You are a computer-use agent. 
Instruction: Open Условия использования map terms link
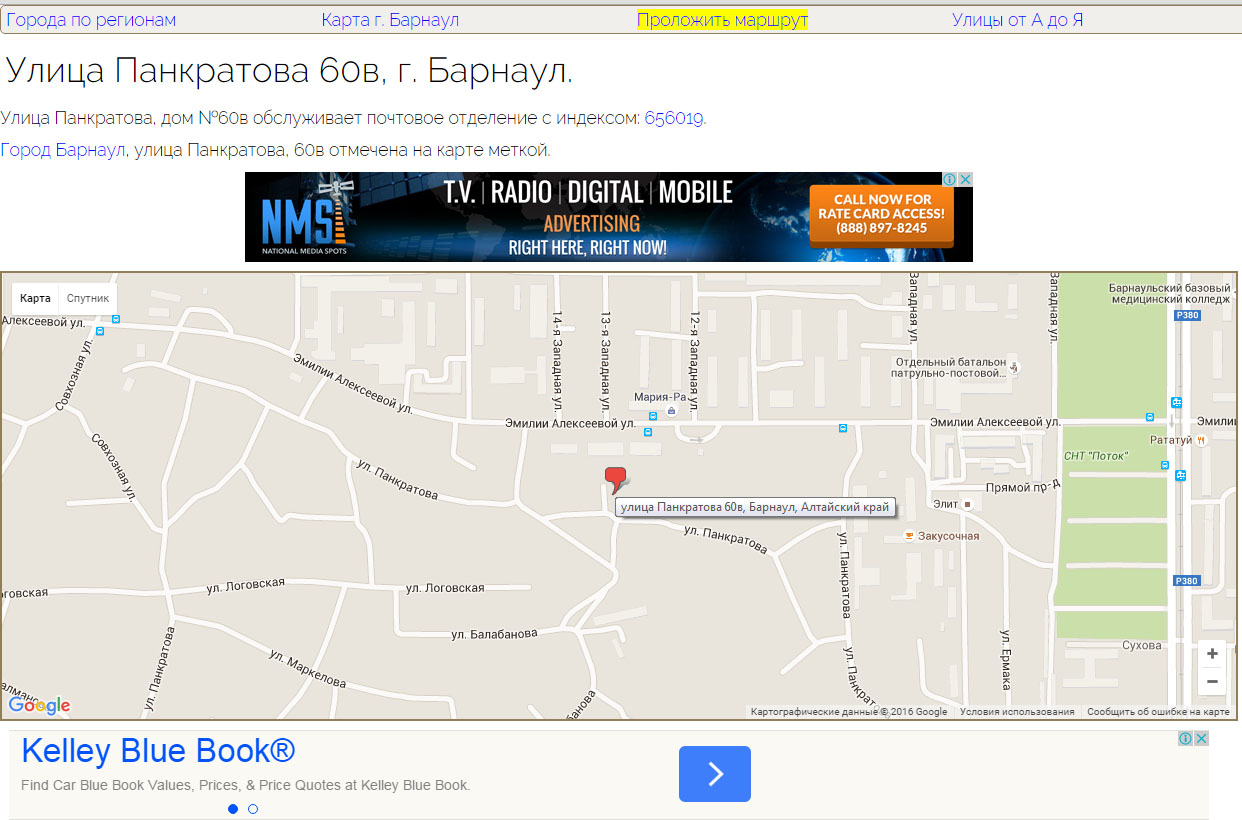pyautogui.click(x=1017, y=712)
